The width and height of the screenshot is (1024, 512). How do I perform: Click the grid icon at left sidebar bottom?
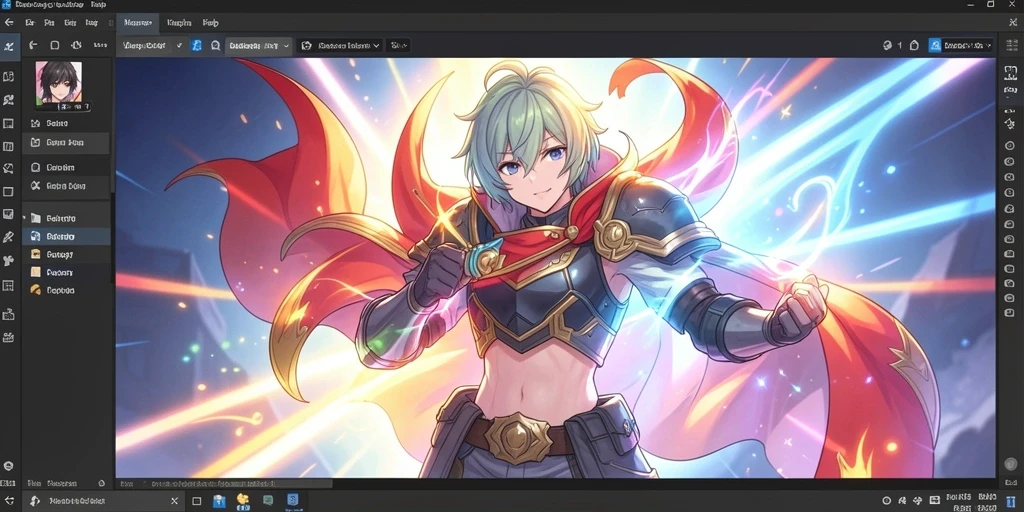pyautogui.click(x=8, y=285)
